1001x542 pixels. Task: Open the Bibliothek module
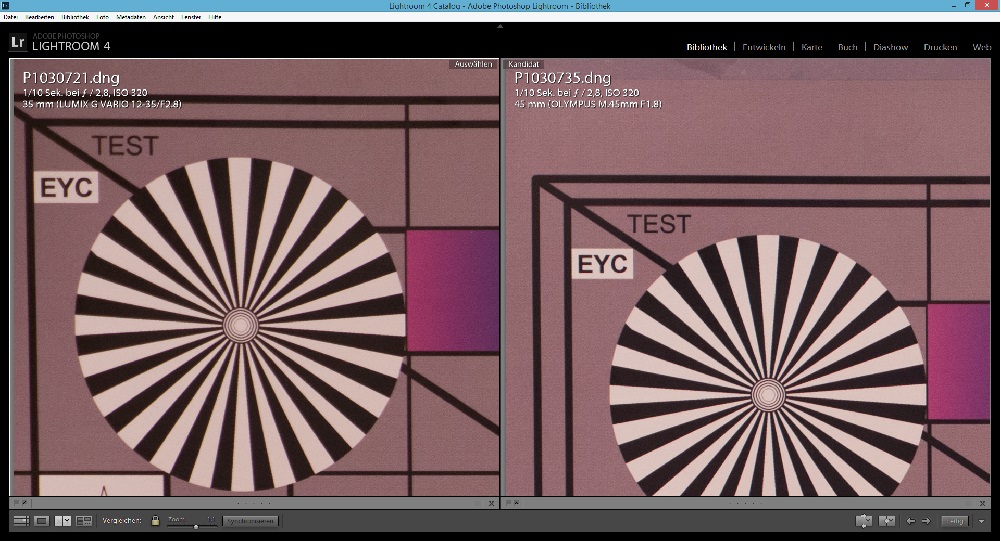coord(707,47)
